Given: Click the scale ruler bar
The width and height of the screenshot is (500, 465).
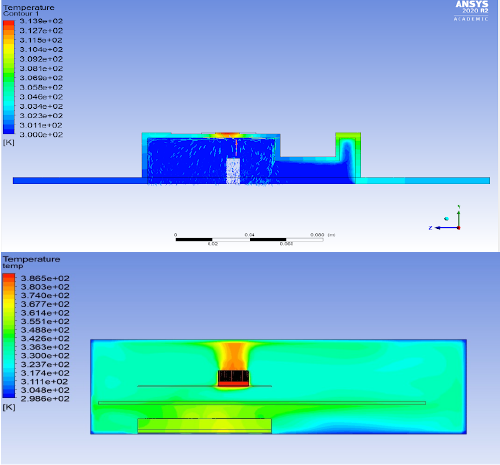Looking at the screenshot, I should (x=249, y=239).
